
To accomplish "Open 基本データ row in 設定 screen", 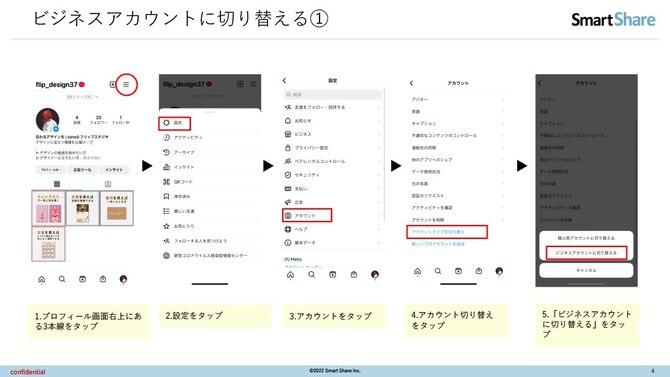I will (333, 243).
